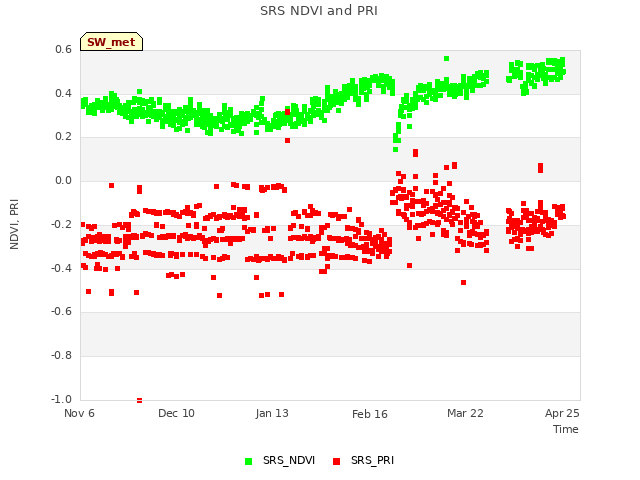640x480 pixels.
Task: Select the red PRI point overlapping green near Jan 13
Action: click(287, 112)
